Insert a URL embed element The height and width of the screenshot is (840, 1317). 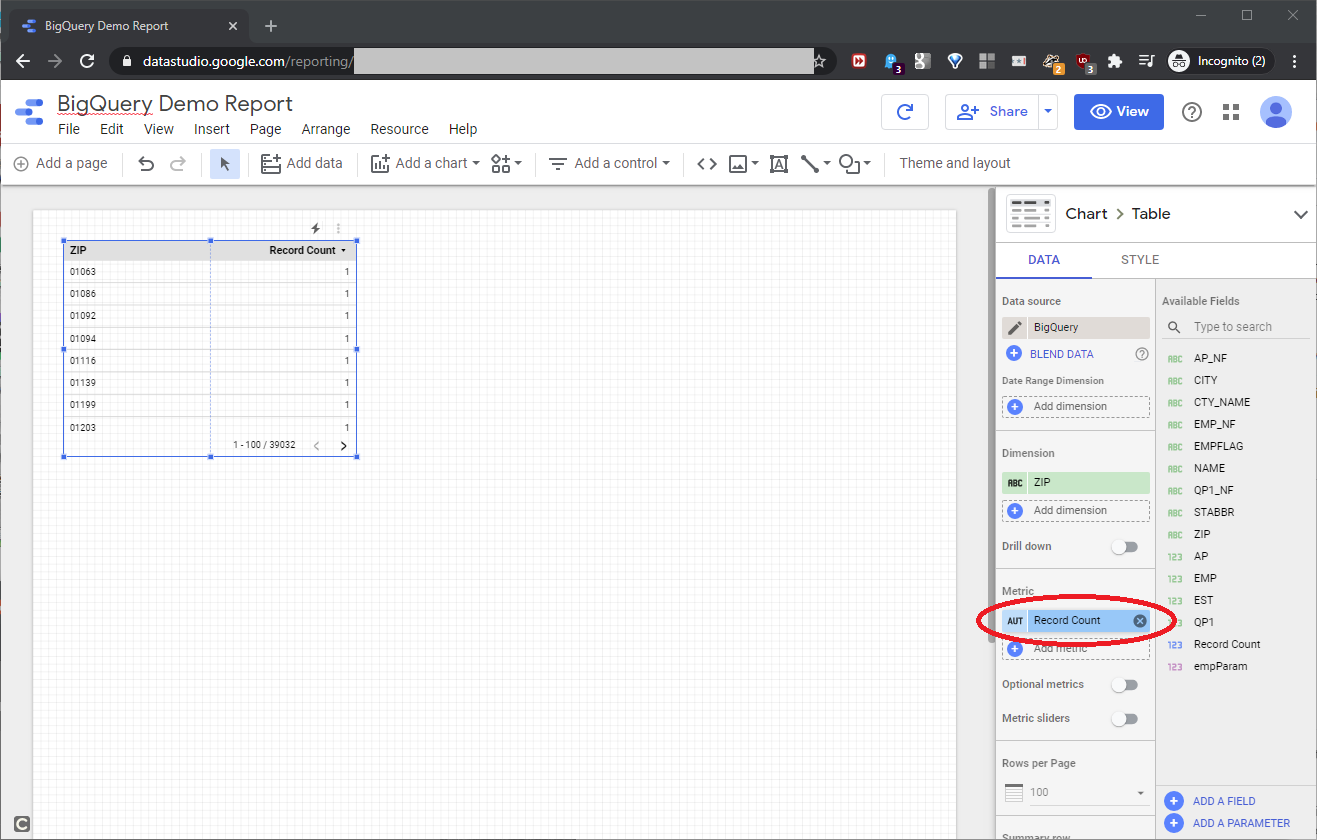[707, 164]
